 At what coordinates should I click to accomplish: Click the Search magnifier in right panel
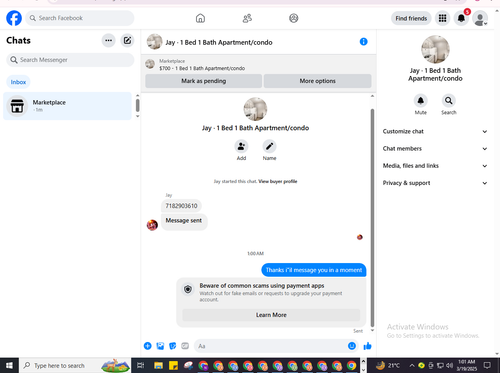(x=449, y=100)
